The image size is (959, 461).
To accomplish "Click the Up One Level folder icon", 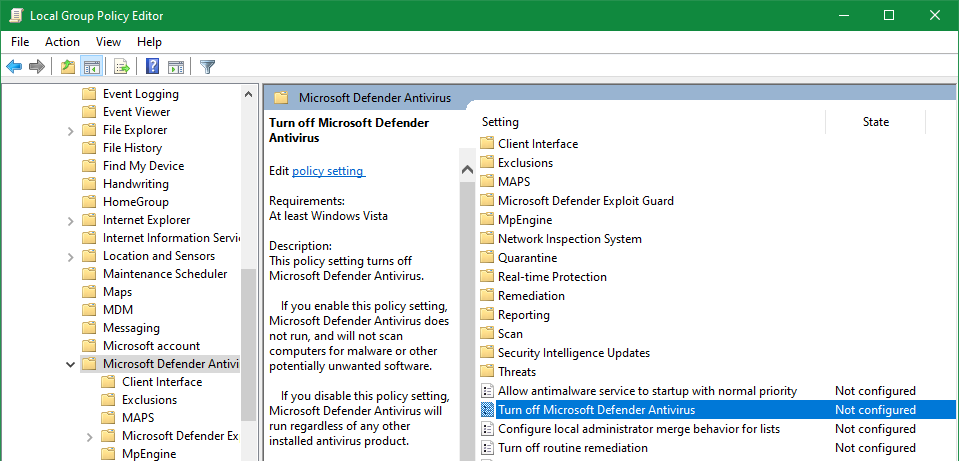I will click(67, 67).
